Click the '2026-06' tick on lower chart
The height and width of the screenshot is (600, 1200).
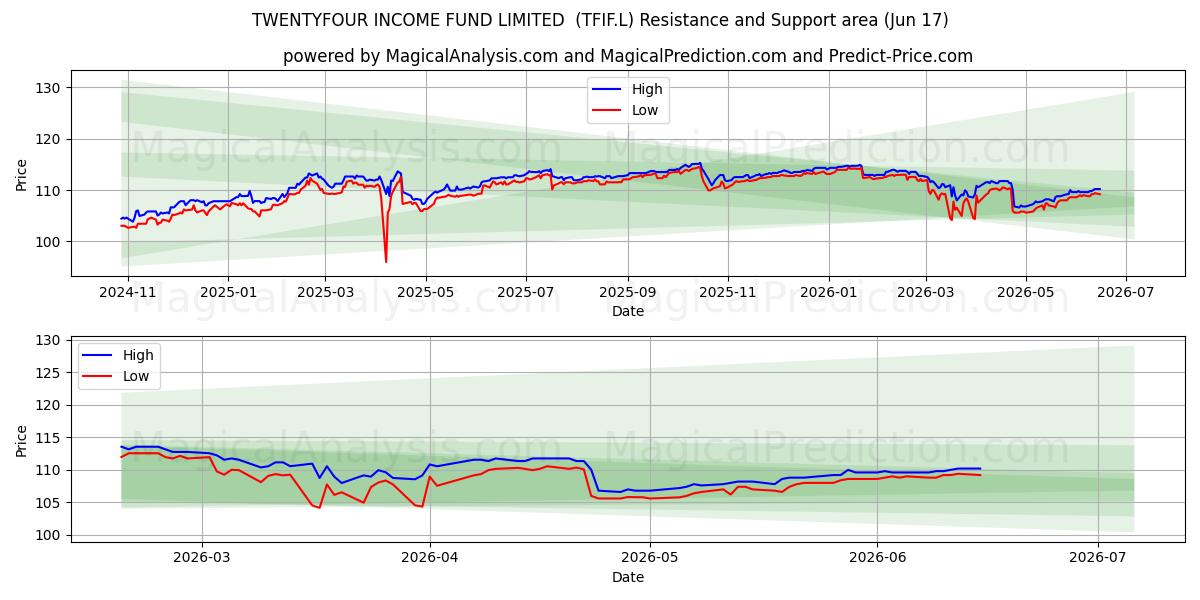coord(877,558)
